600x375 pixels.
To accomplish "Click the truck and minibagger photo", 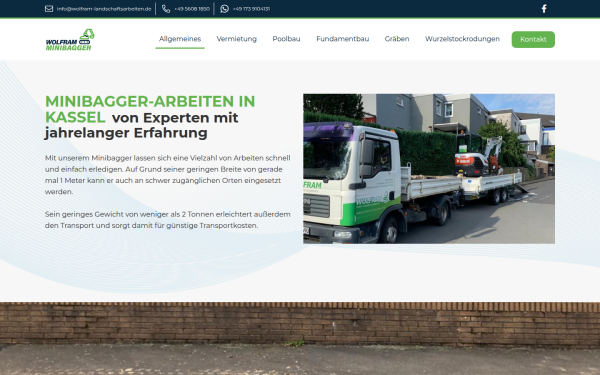I will point(429,169).
